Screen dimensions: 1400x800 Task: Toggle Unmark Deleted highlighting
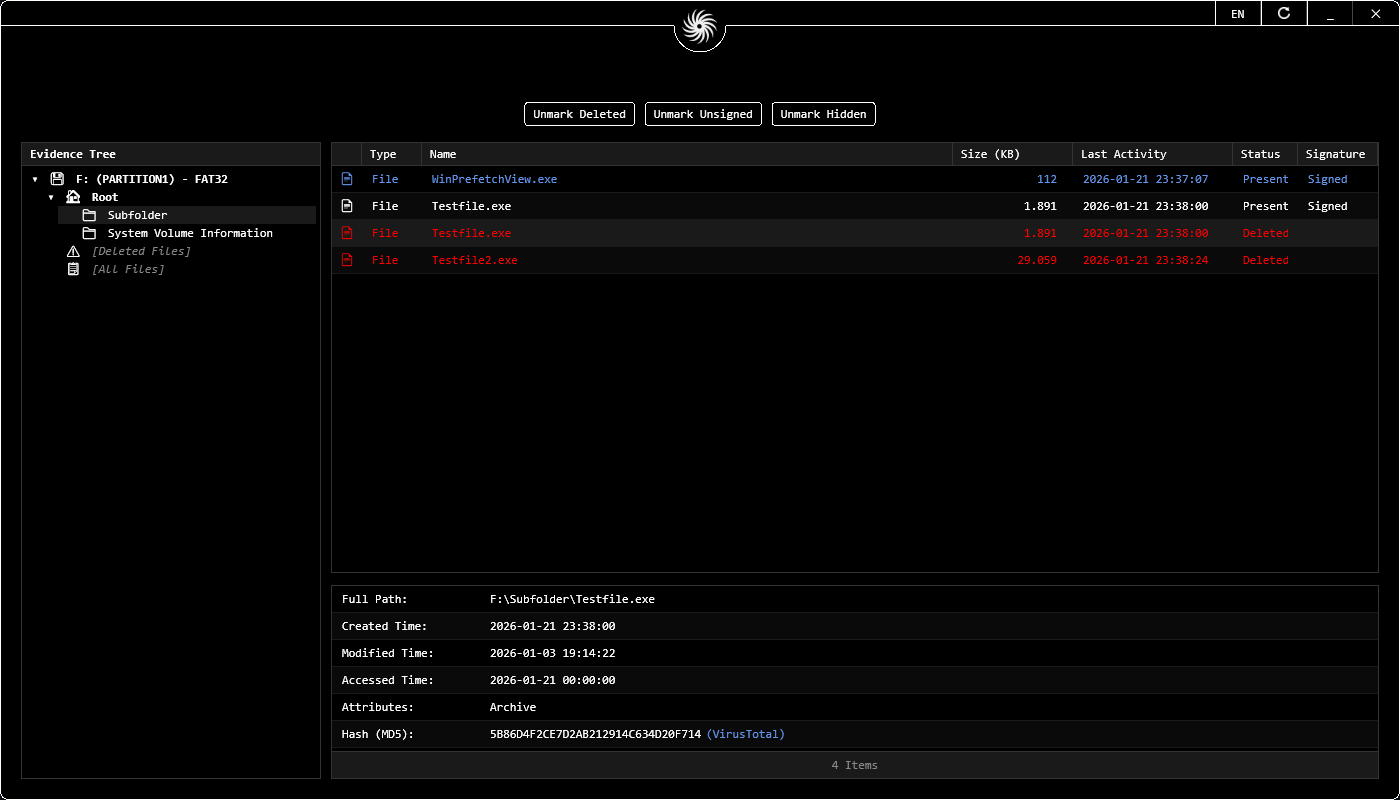(x=579, y=113)
